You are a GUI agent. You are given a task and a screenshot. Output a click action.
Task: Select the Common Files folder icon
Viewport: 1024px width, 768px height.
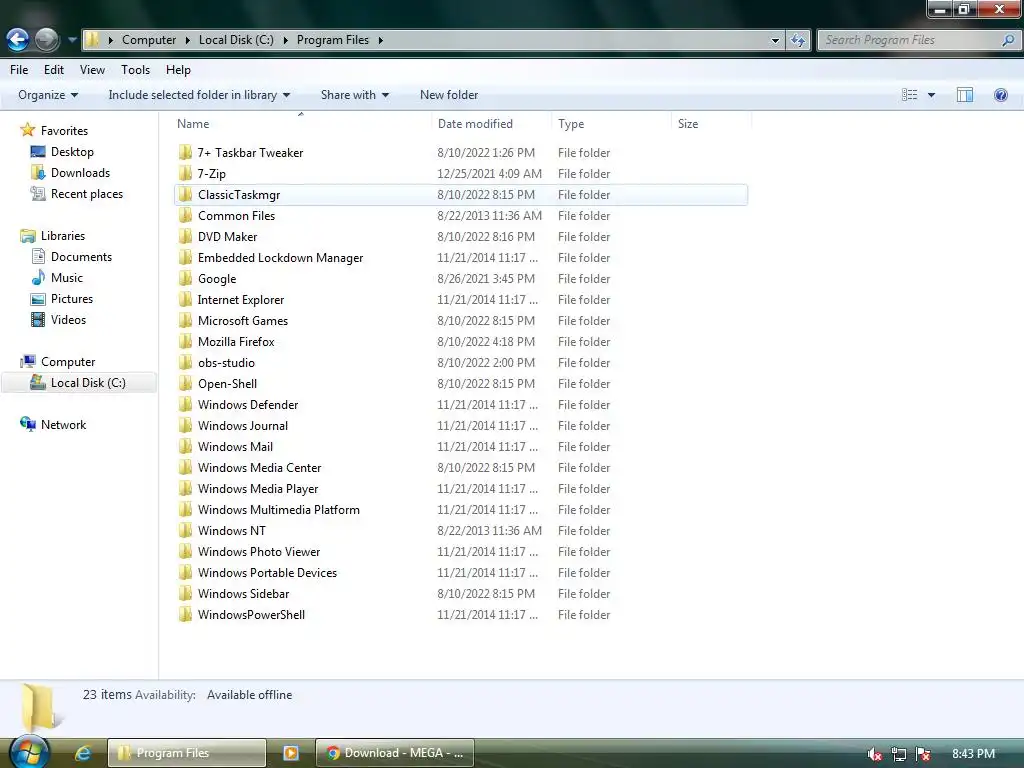click(x=185, y=216)
